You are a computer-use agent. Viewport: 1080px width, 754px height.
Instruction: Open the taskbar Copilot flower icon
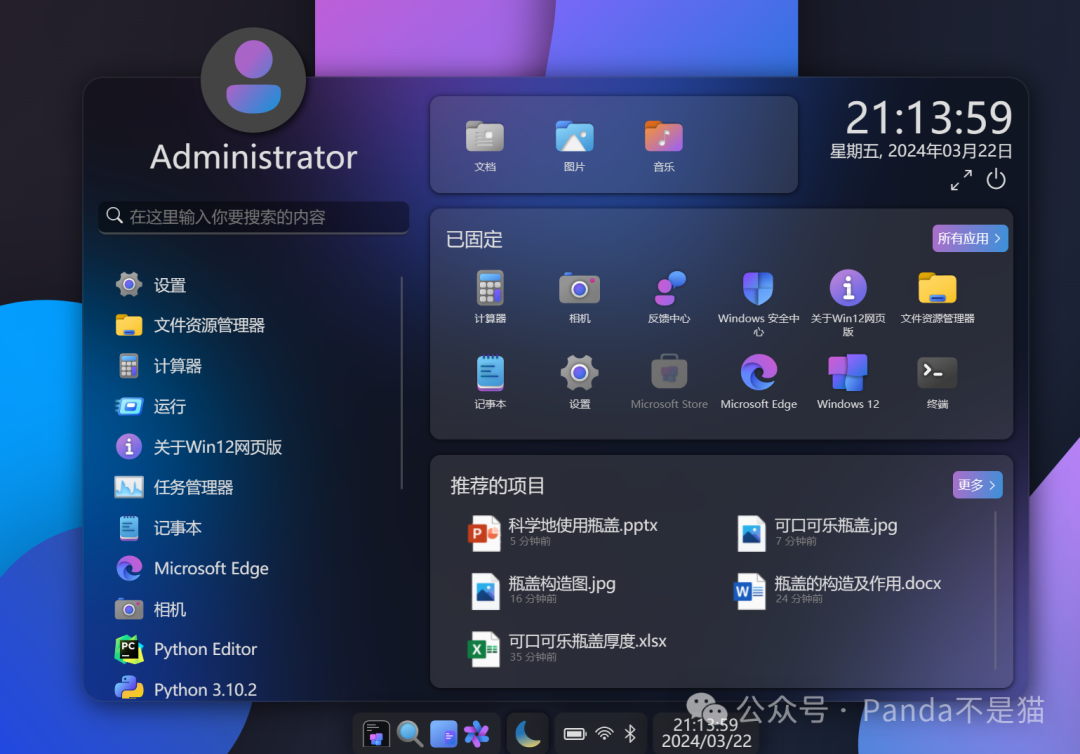pos(477,734)
